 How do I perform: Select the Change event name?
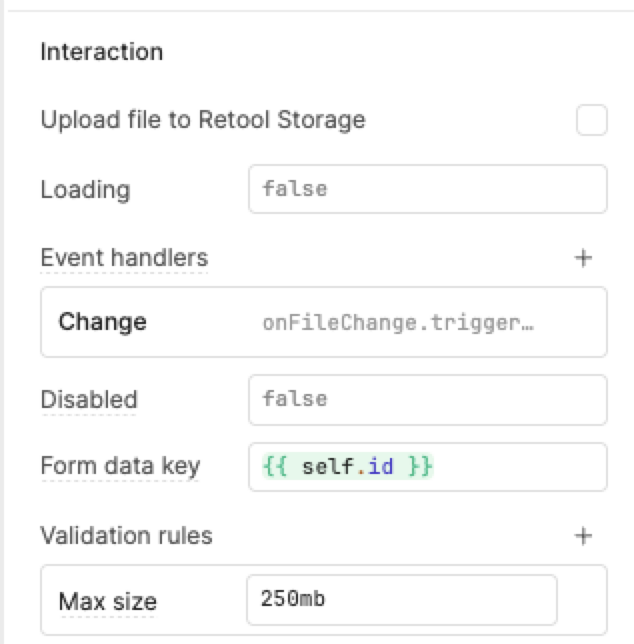coord(102,322)
